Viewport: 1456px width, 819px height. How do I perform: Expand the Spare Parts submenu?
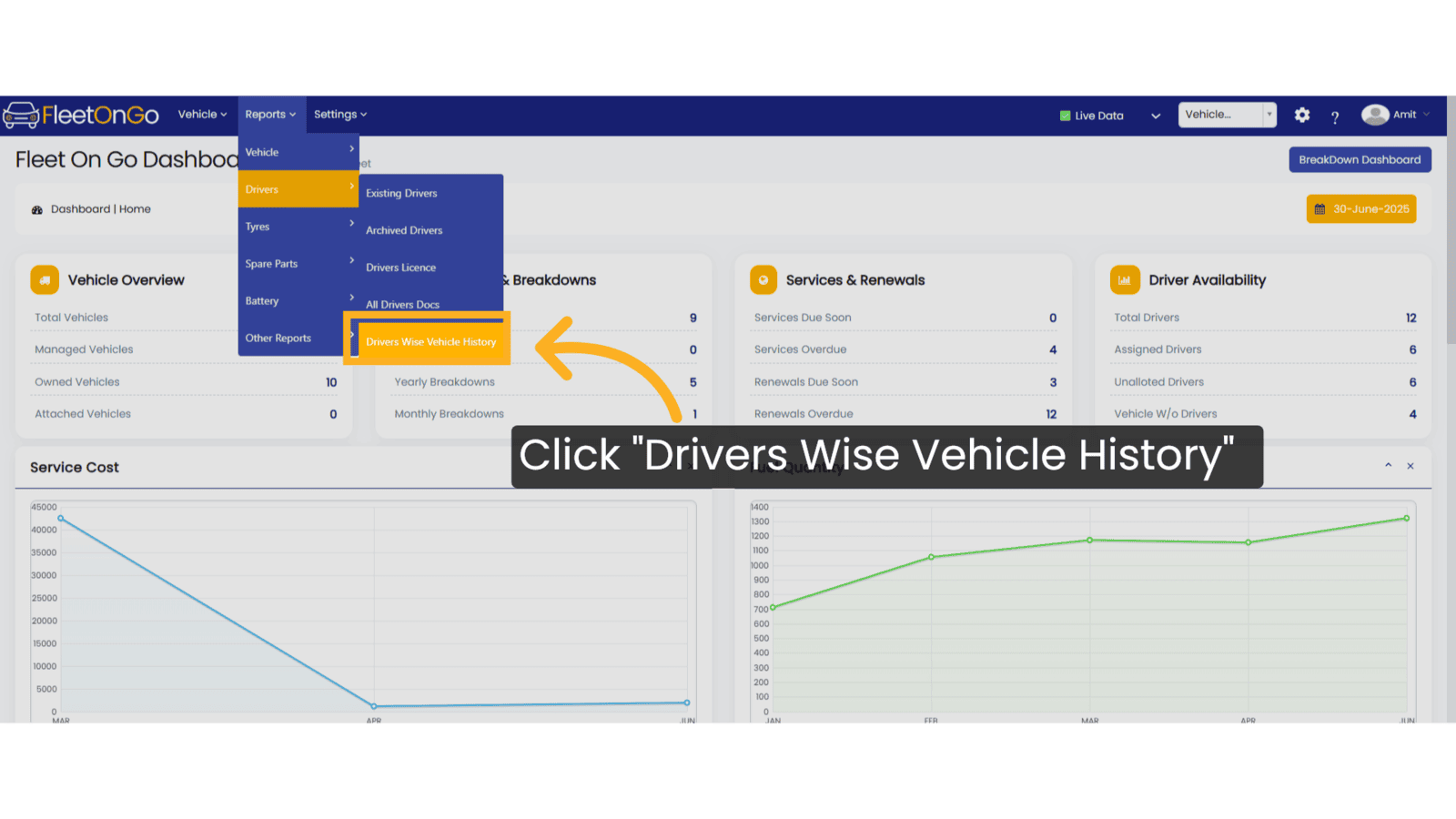click(298, 264)
